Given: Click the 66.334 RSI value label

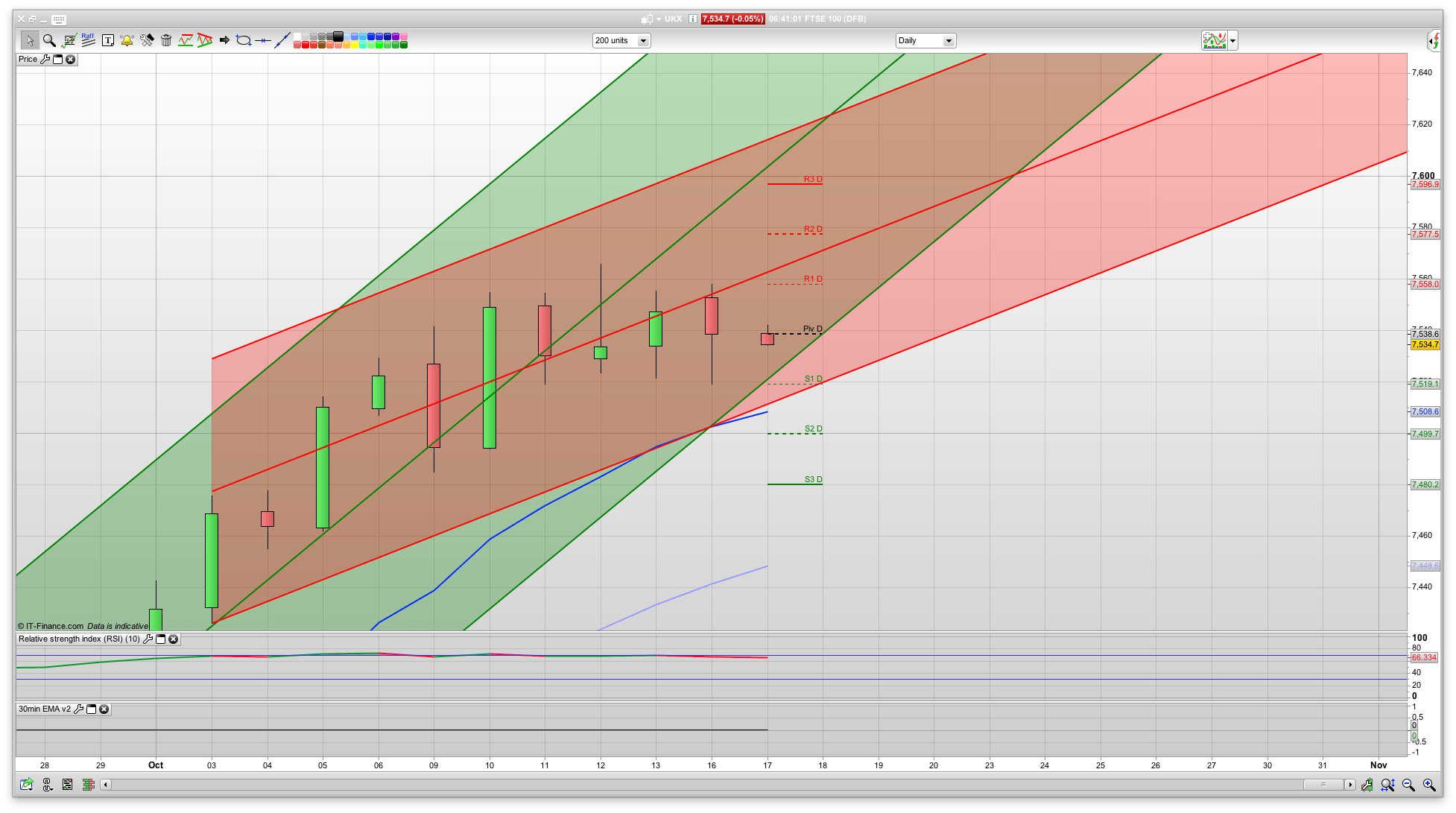Looking at the screenshot, I should pyautogui.click(x=1424, y=657).
